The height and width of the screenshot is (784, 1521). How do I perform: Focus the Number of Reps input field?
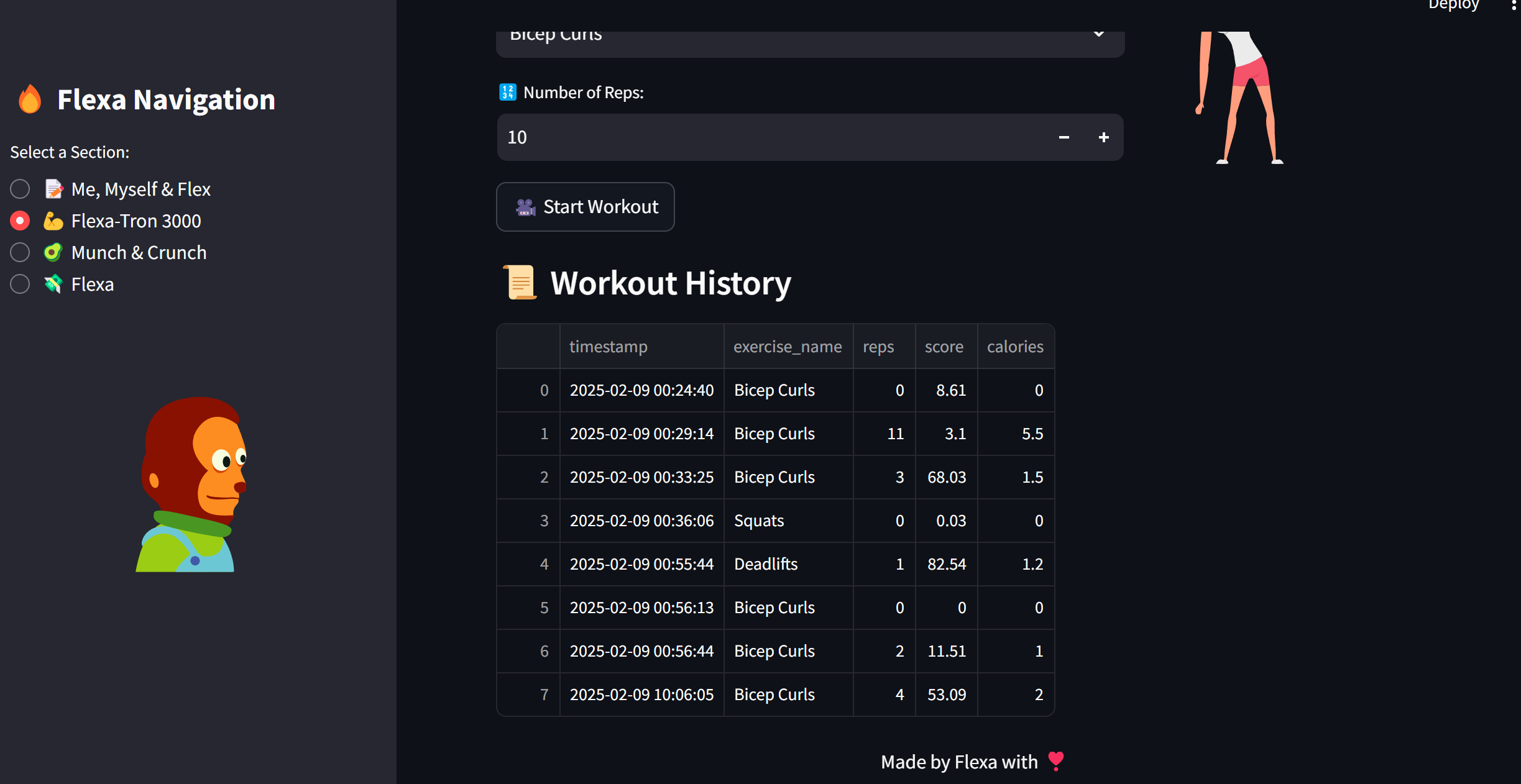pyautogui.click(x=771, y=137)
